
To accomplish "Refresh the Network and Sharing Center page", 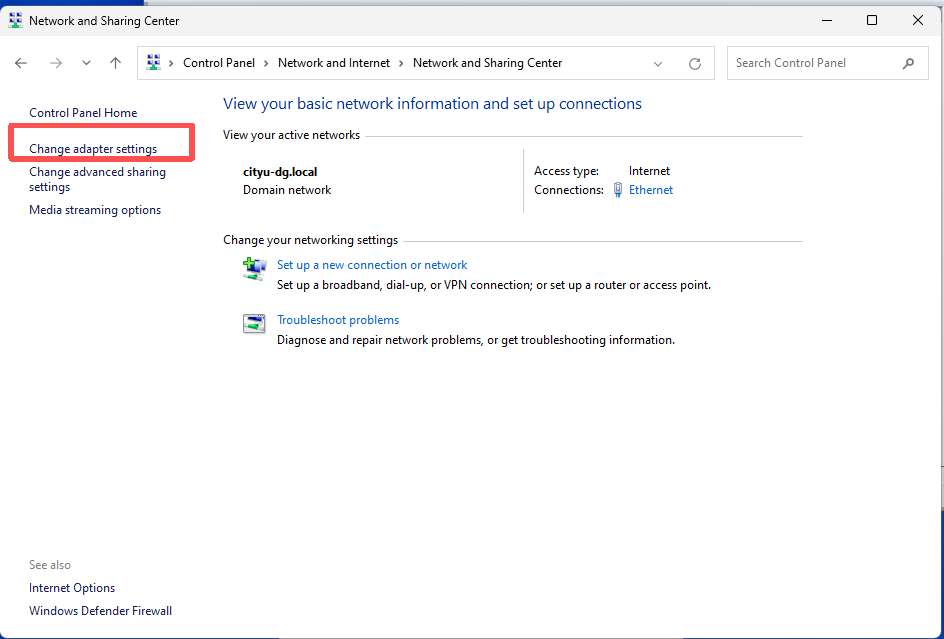I will (695, 63).
